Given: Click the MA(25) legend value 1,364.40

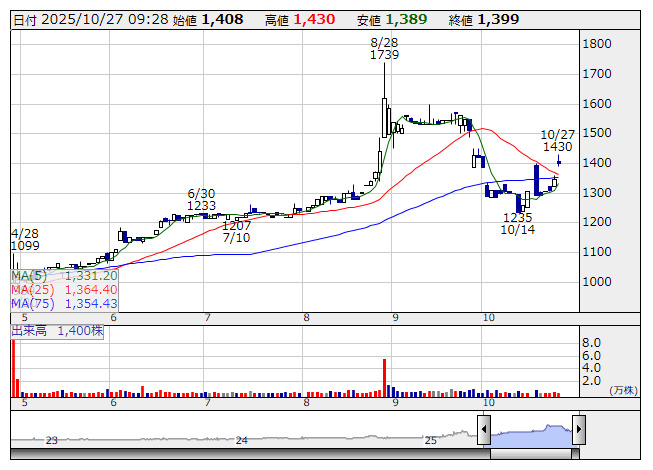Looking at the screenshot, I should click(x=91, y=289).
